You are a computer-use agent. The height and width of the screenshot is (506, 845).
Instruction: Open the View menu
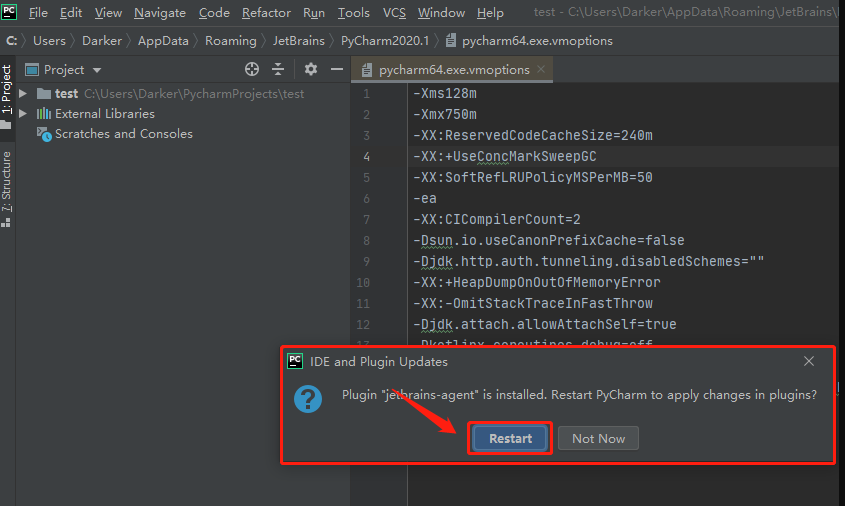108,12
